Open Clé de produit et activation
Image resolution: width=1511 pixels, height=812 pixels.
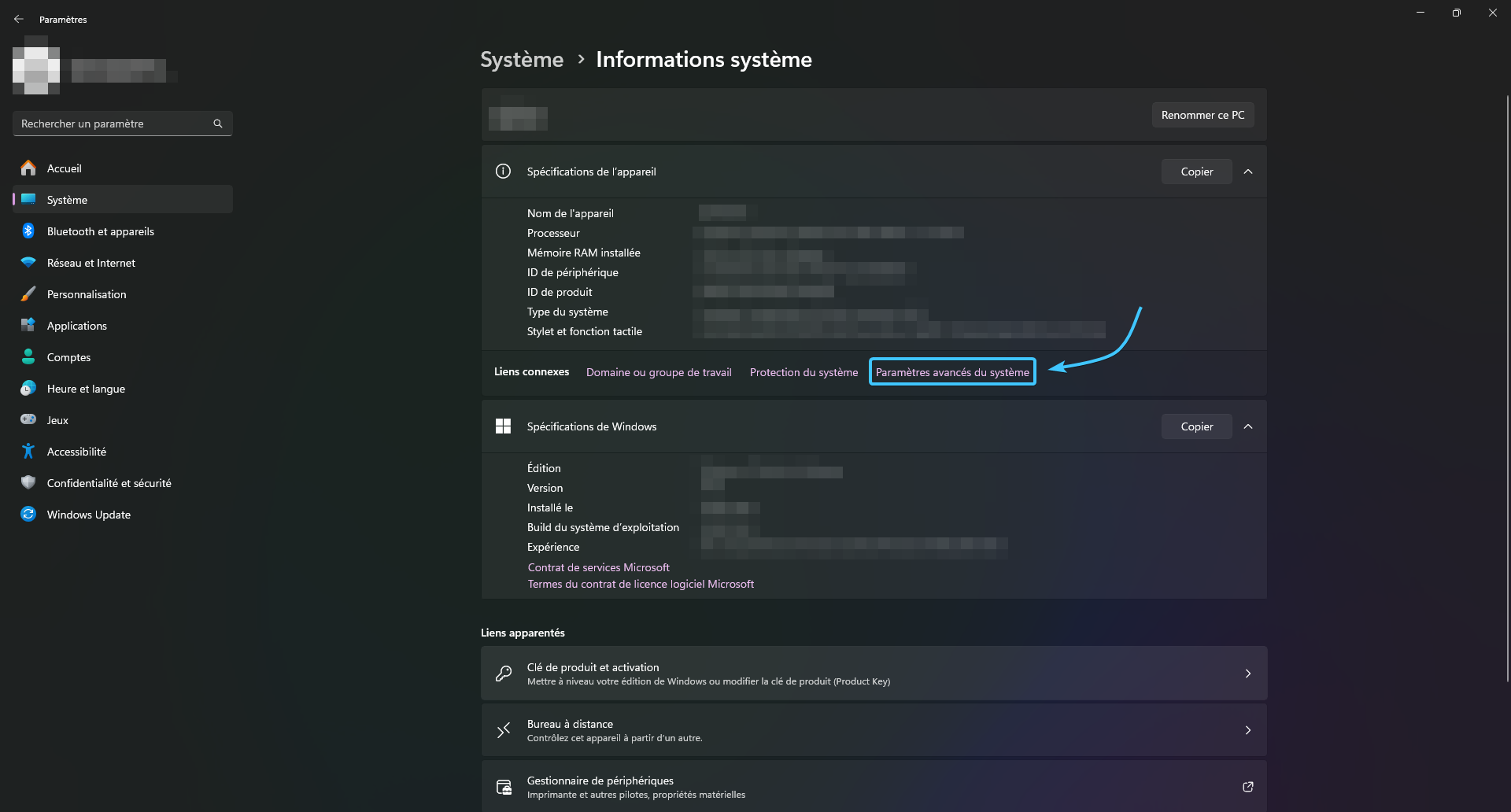click(874, 674)
